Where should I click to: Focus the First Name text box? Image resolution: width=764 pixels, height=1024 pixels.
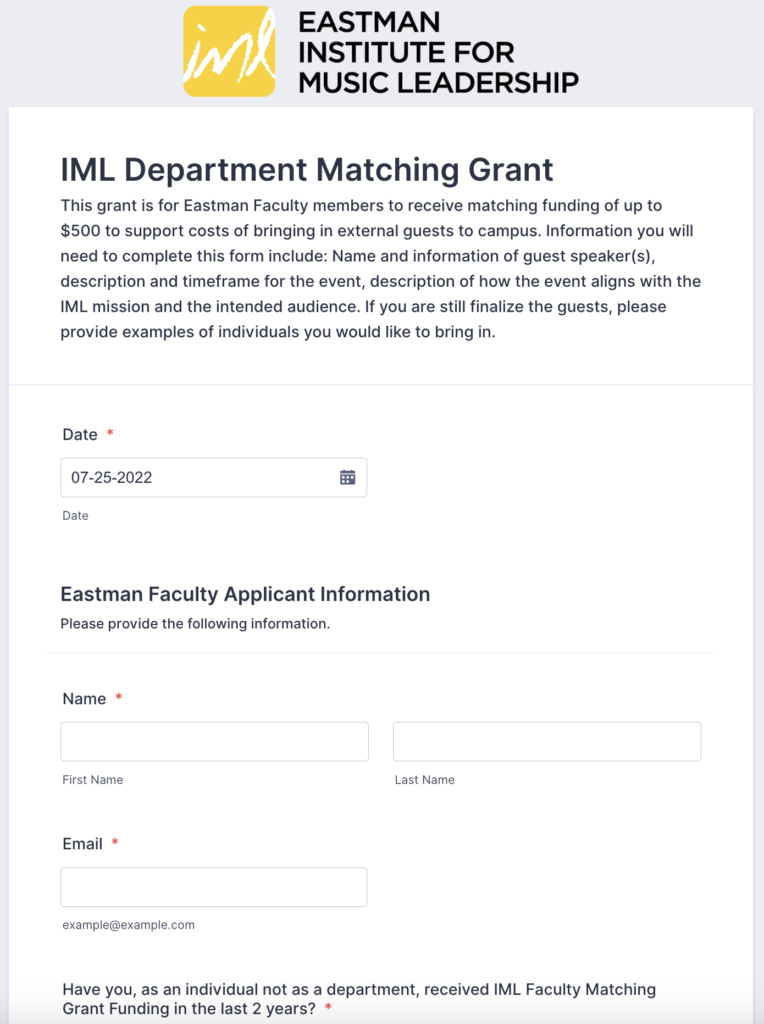[x=214, y=742]
